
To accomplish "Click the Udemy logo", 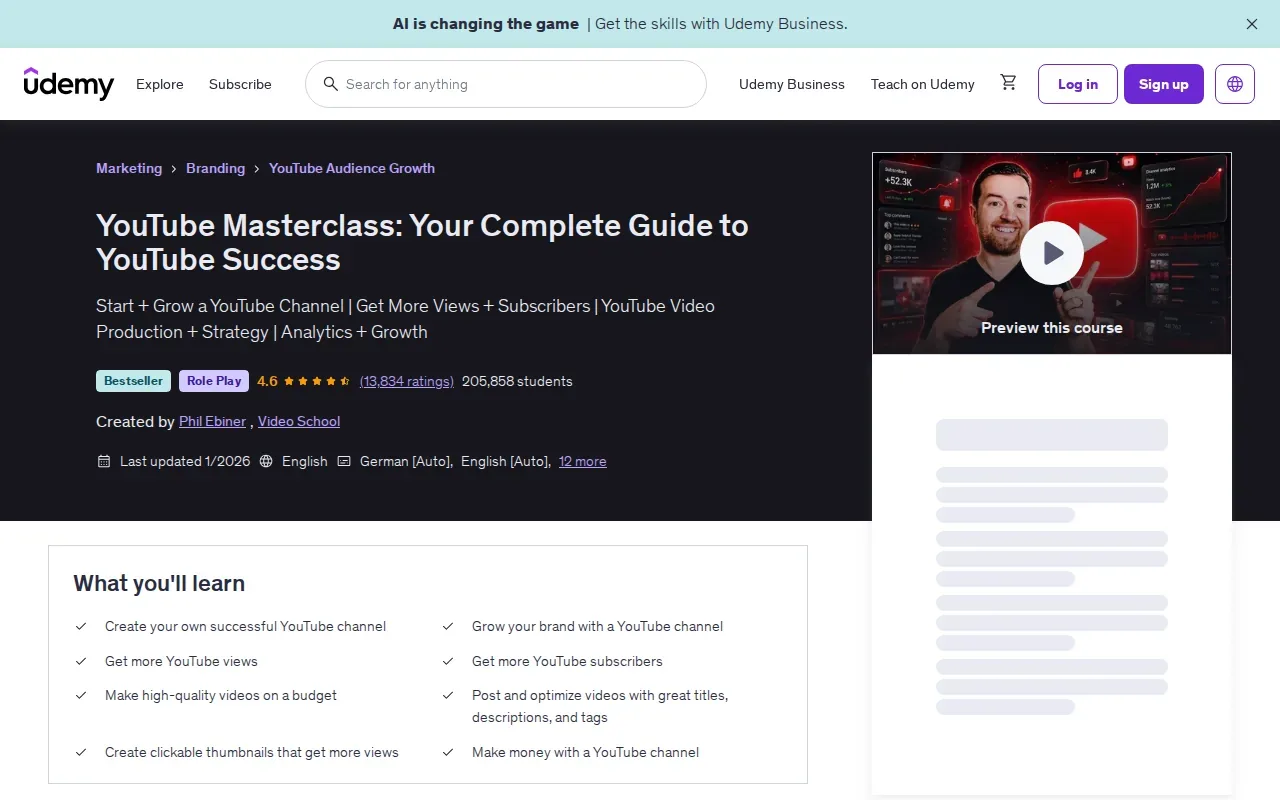I will point(69,84).
